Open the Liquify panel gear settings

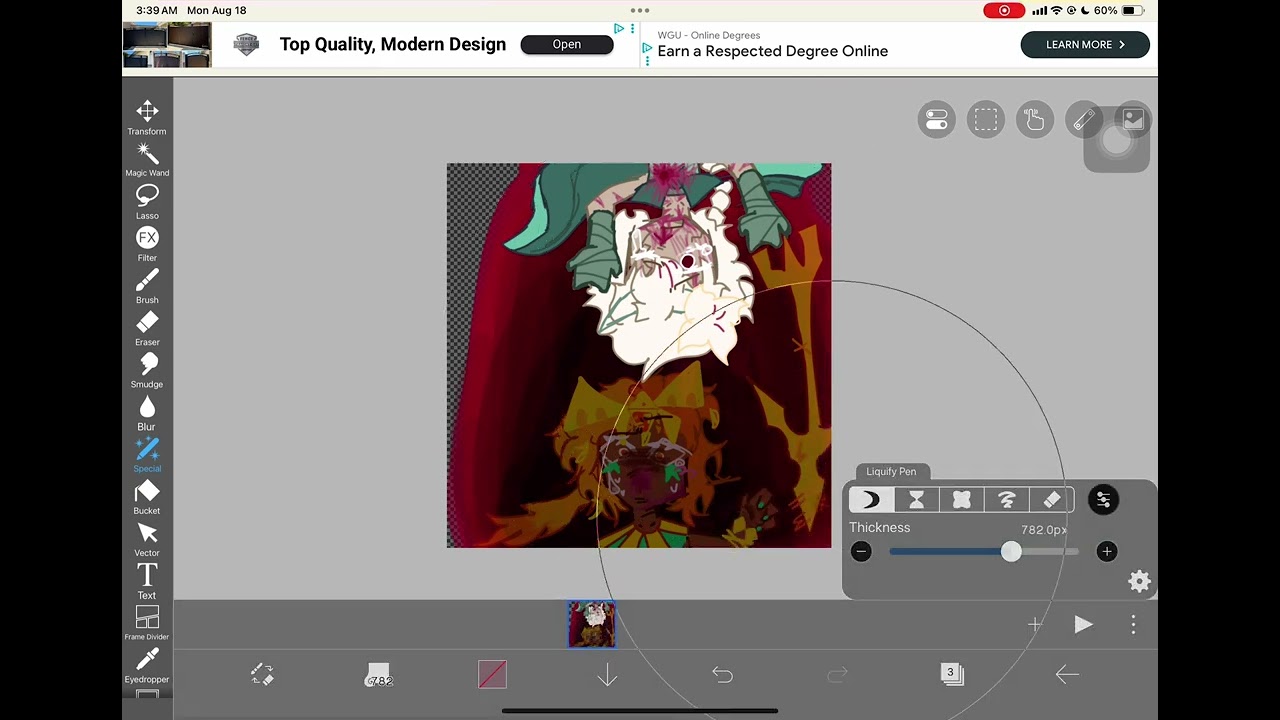pos(1139,582)
